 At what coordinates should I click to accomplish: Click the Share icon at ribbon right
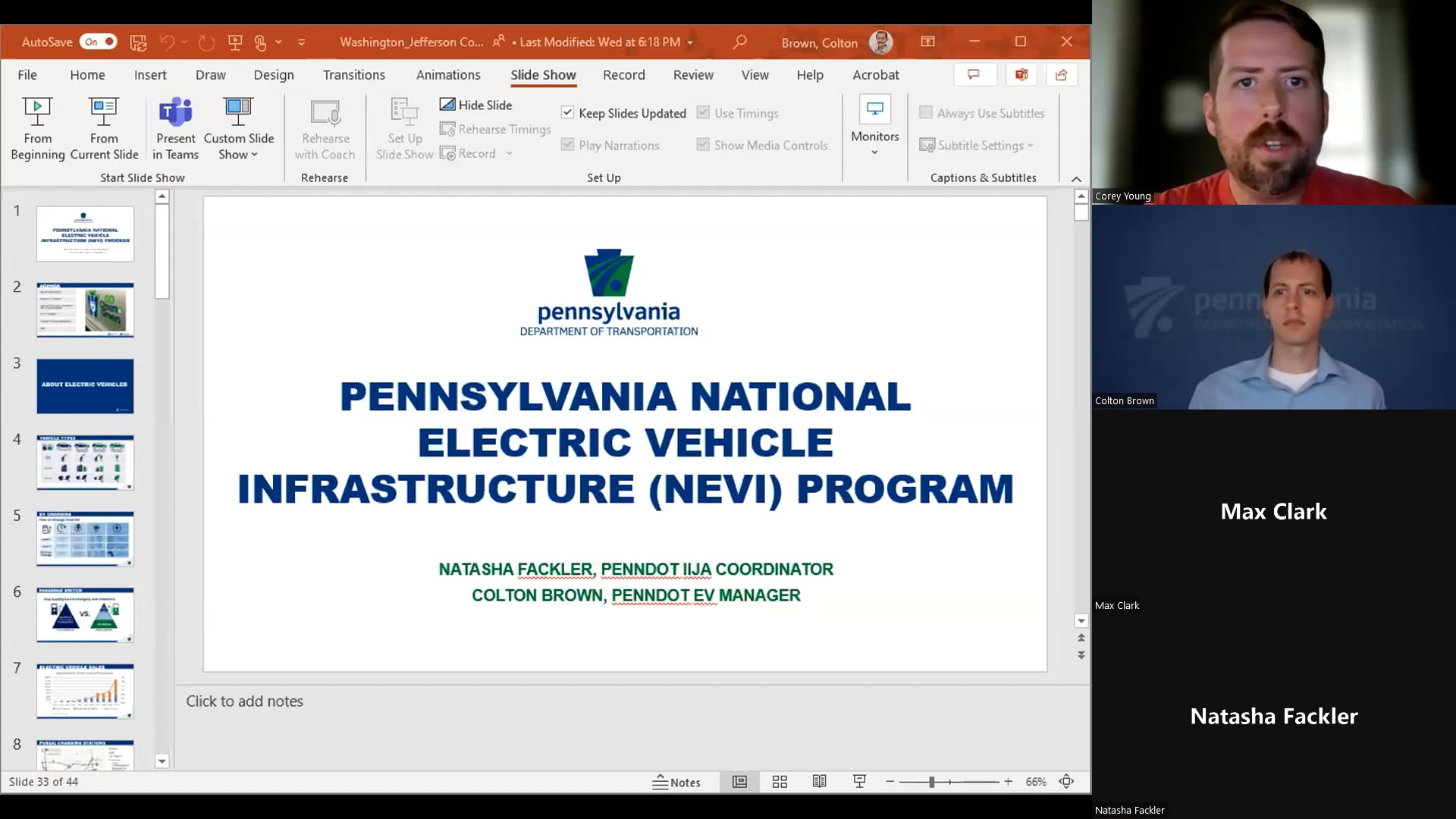pos(1062,74)
